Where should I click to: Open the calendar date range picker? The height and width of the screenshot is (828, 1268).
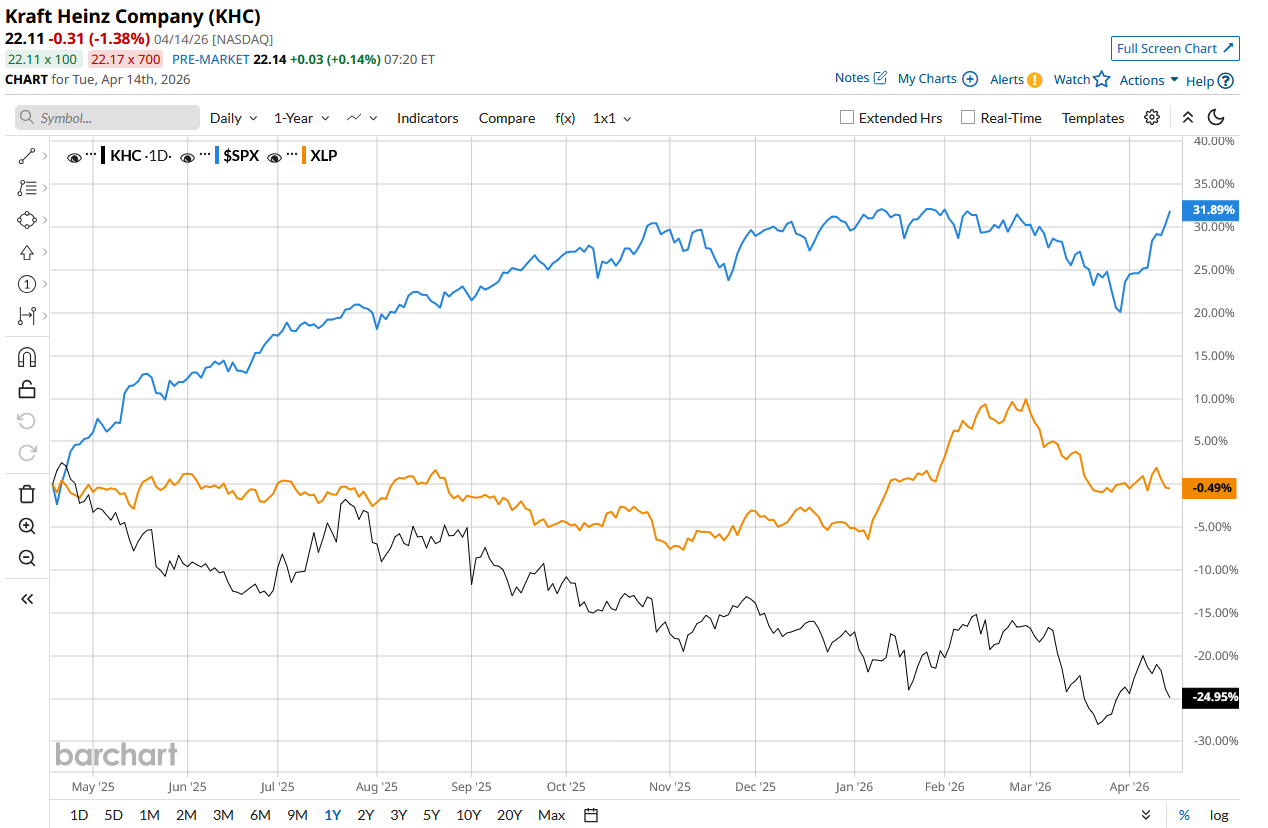pyautogui.click(x=591, y=815)
